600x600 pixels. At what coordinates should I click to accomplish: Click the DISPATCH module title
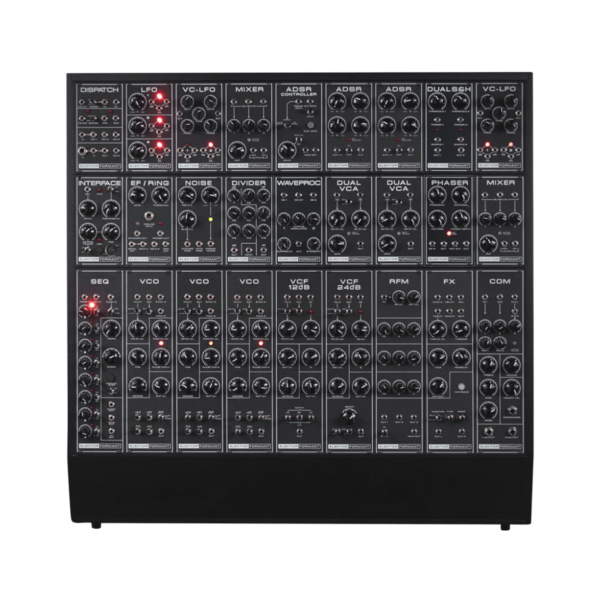(99, 90)
